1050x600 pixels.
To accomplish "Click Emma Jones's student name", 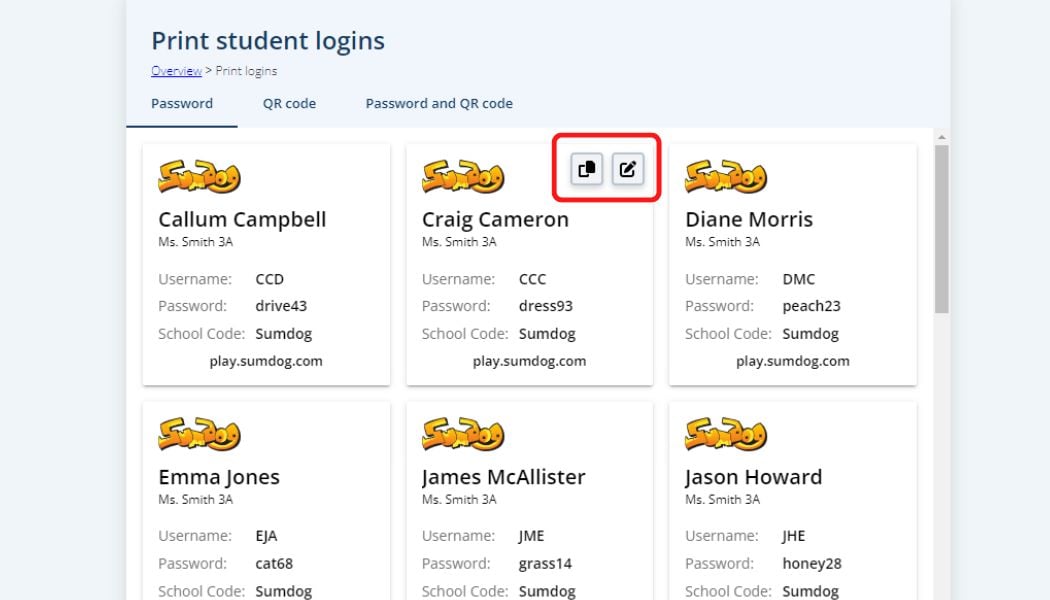I will click(218, 476).
